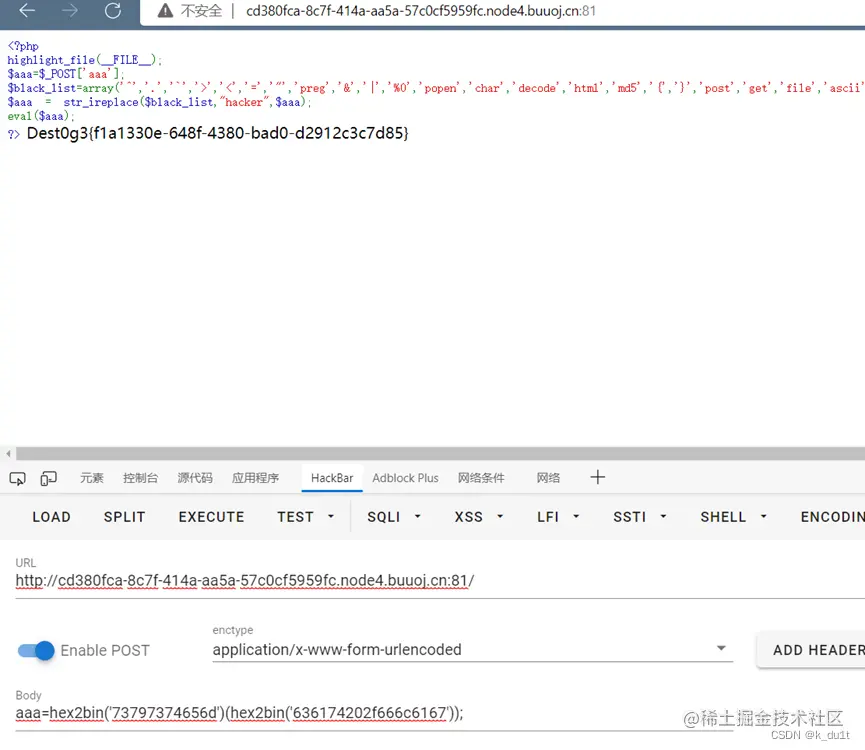
Task: Open the 网络 devtools tab
Action: point(548,478)
